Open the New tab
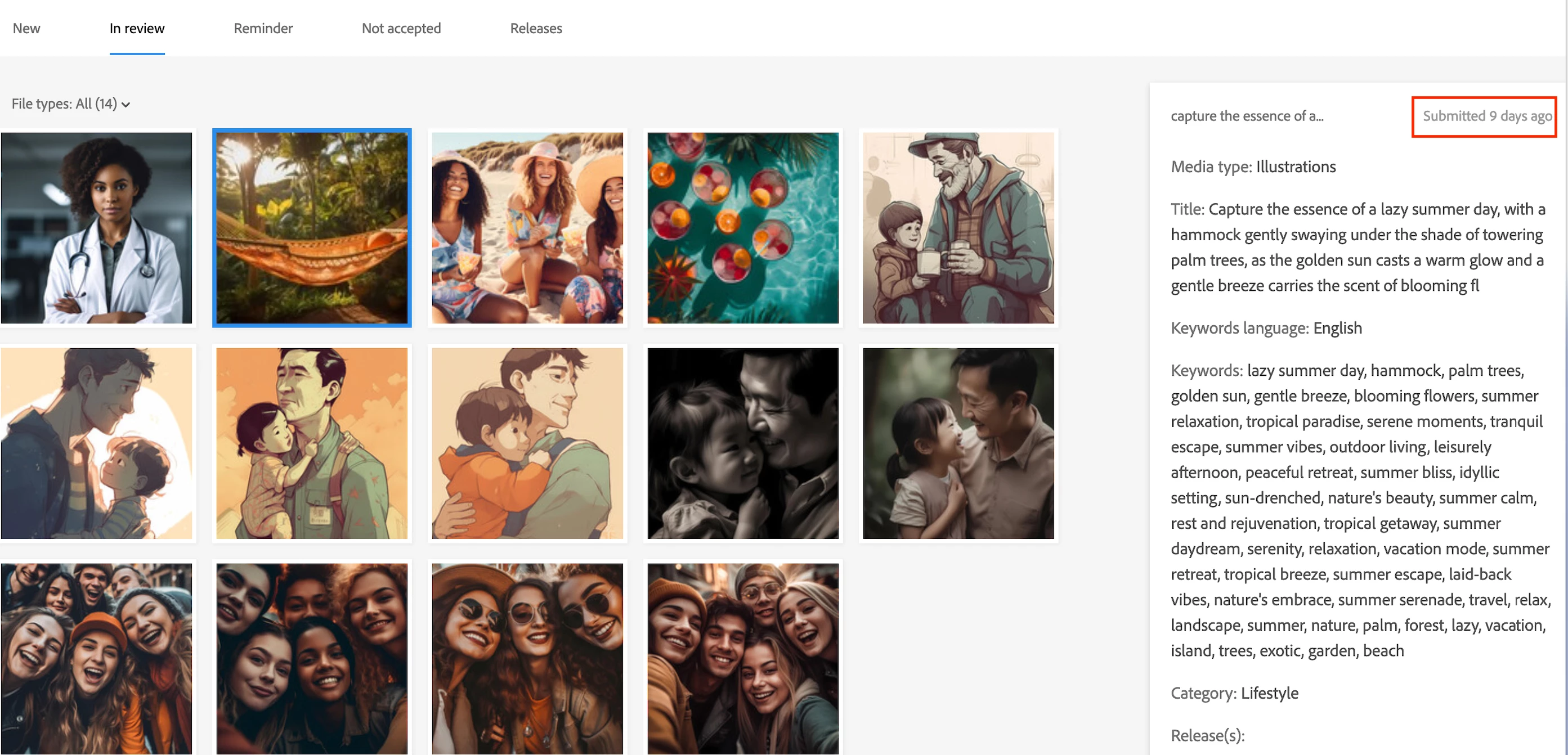The width and height of the screenshot is (1568, 755). pos(26,29)
